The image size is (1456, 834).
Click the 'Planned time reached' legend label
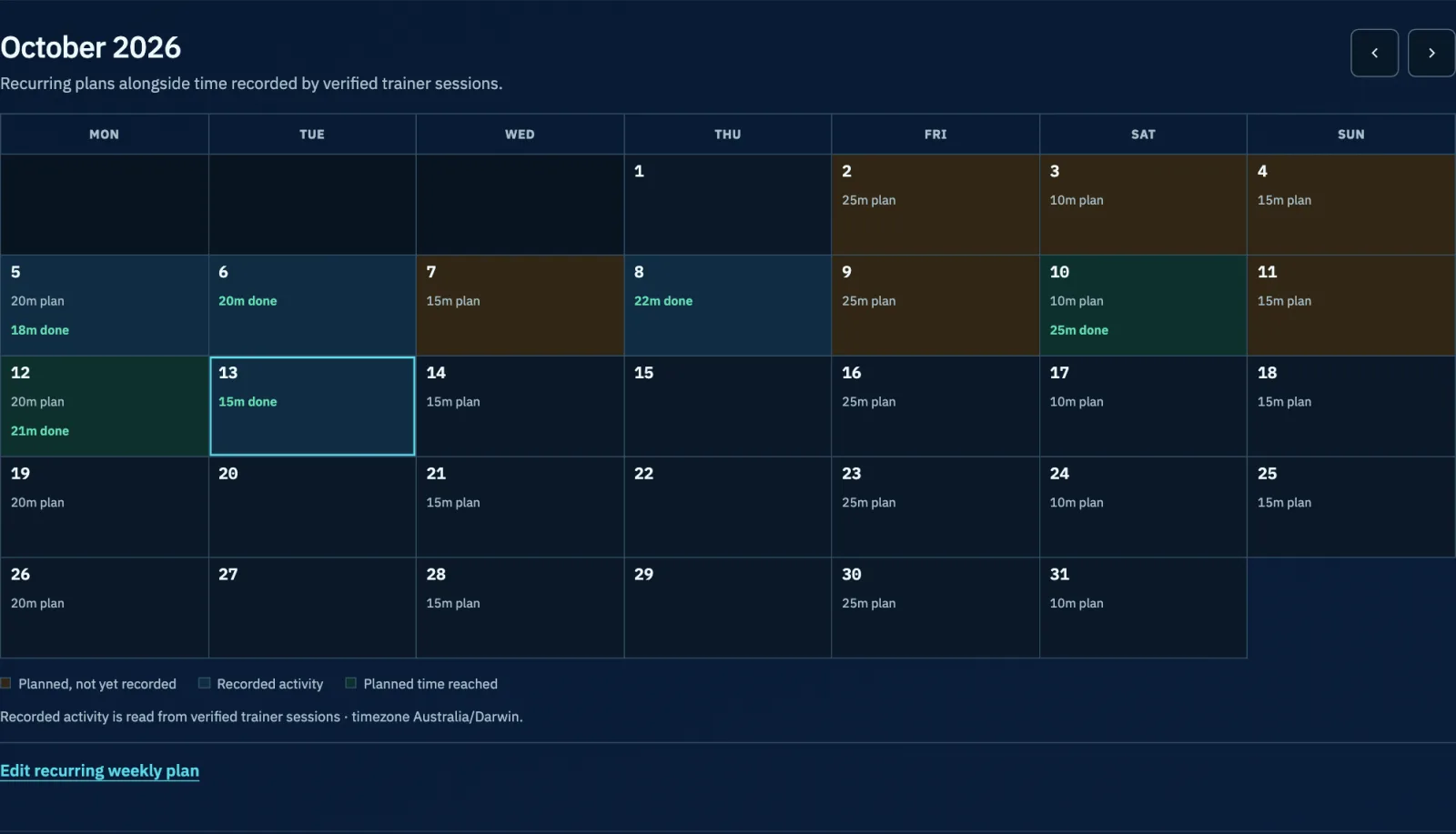click(430, 684)
